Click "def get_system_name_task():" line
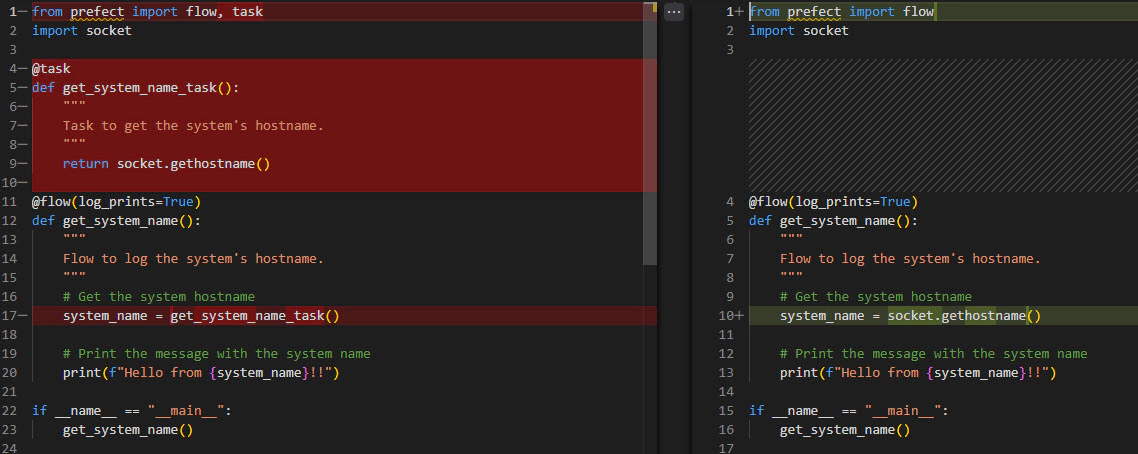 [x=135, y=88]
